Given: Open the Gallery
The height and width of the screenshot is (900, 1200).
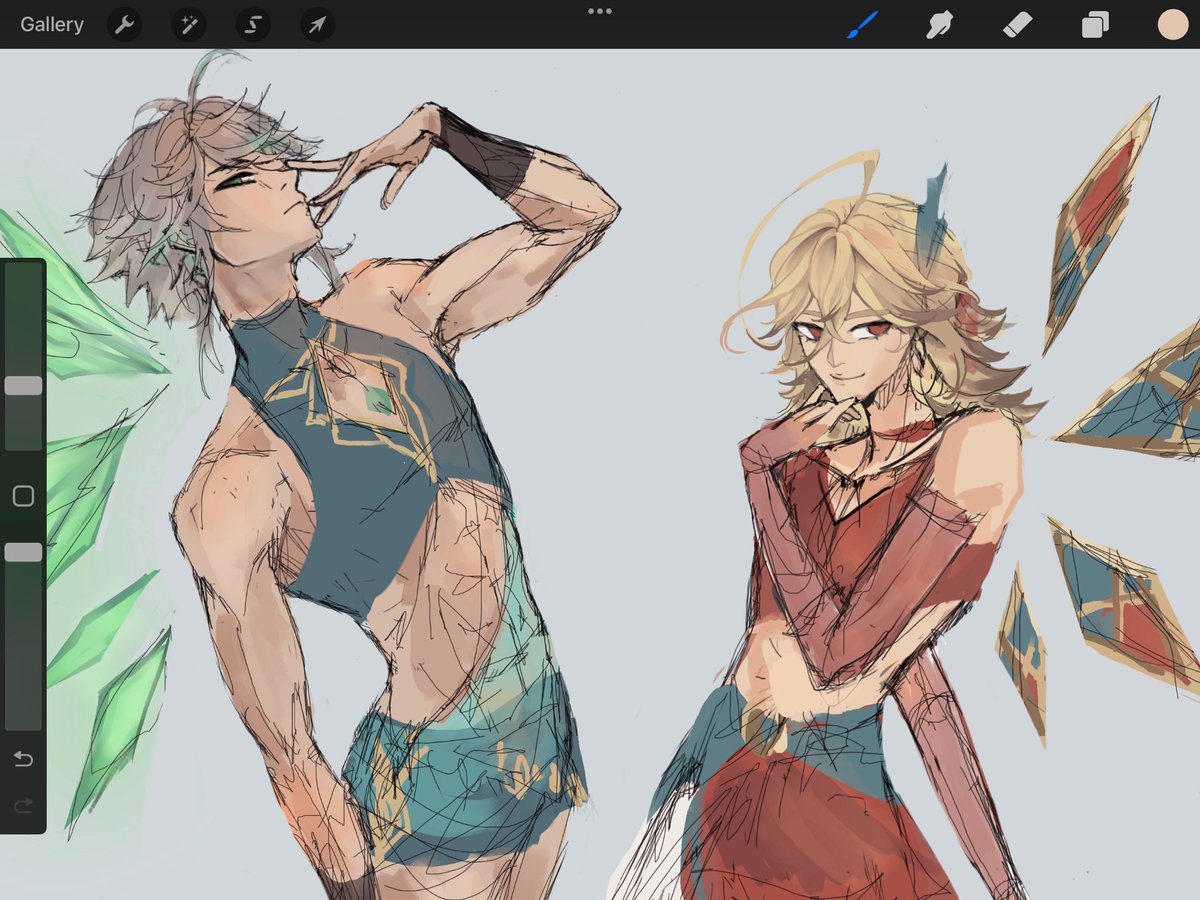Looking at the screenshot, I should (52, 24).
